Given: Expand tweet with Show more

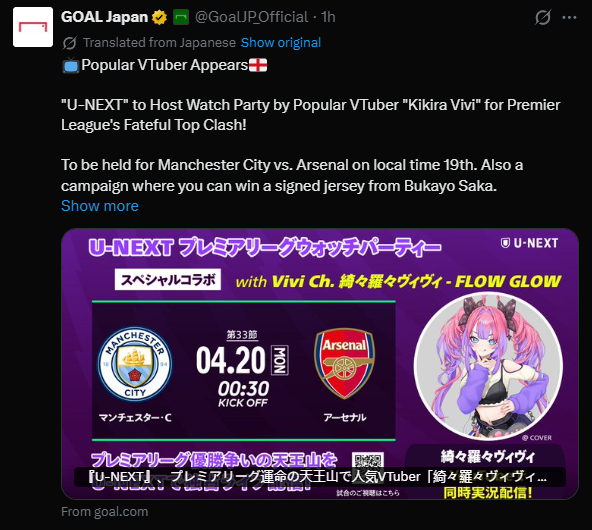Looking at the screenshot, I should click(x=100, y=206).
